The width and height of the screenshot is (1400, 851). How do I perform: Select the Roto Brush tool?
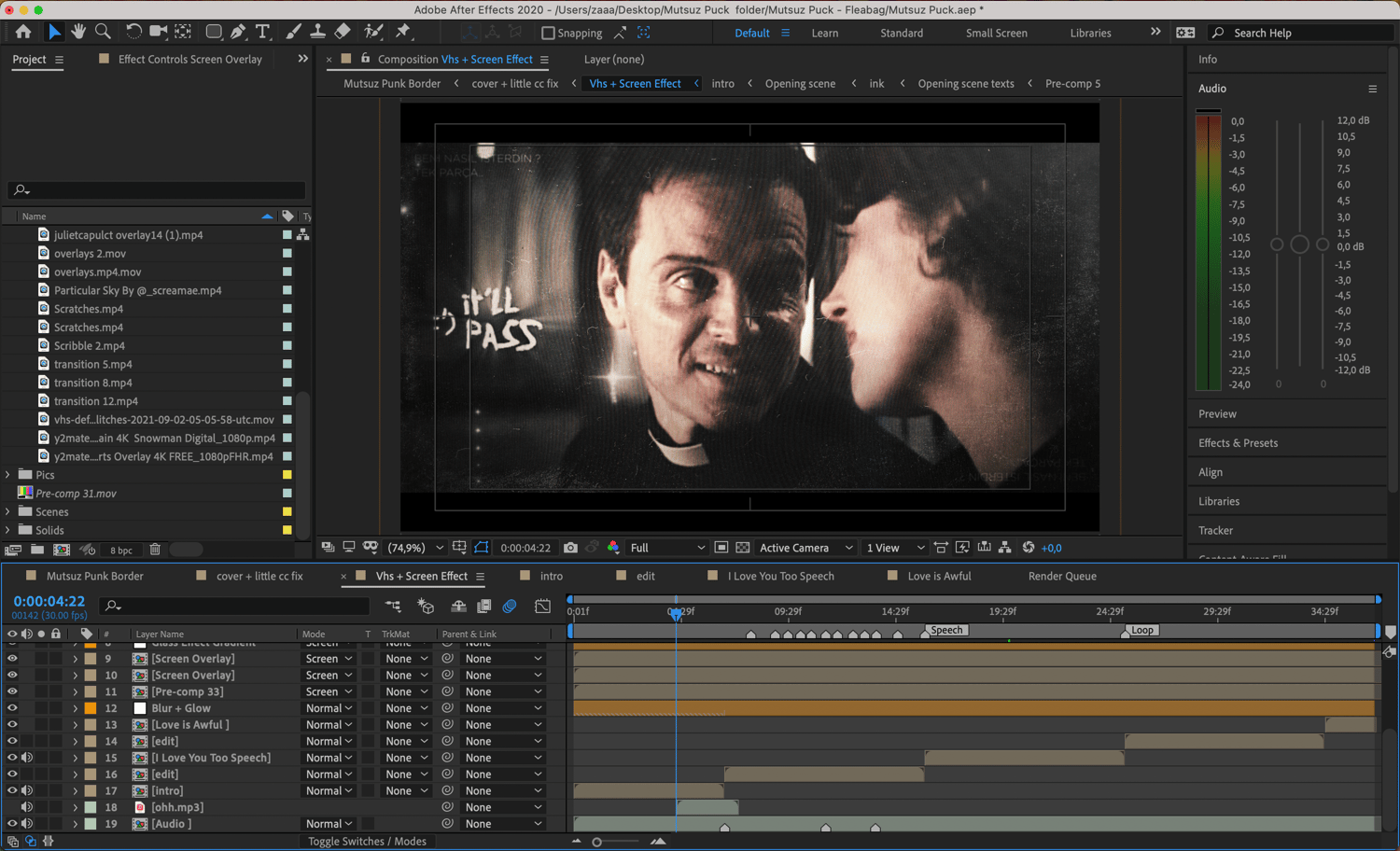point(373,32)
